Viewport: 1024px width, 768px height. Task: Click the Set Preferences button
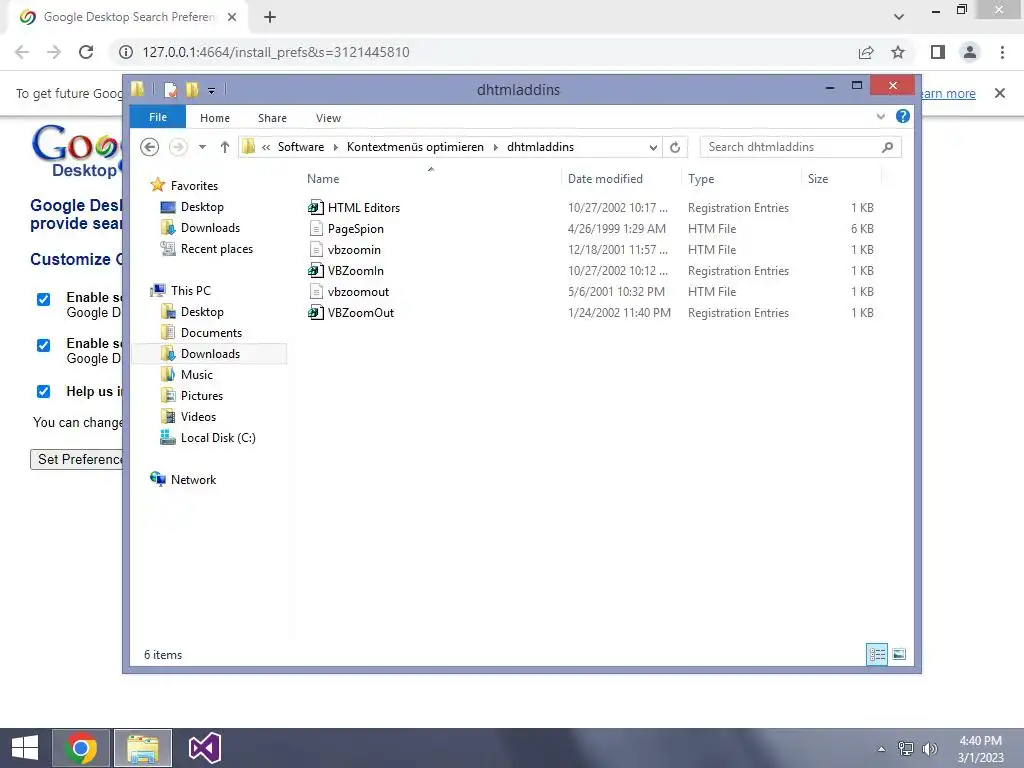77,459
